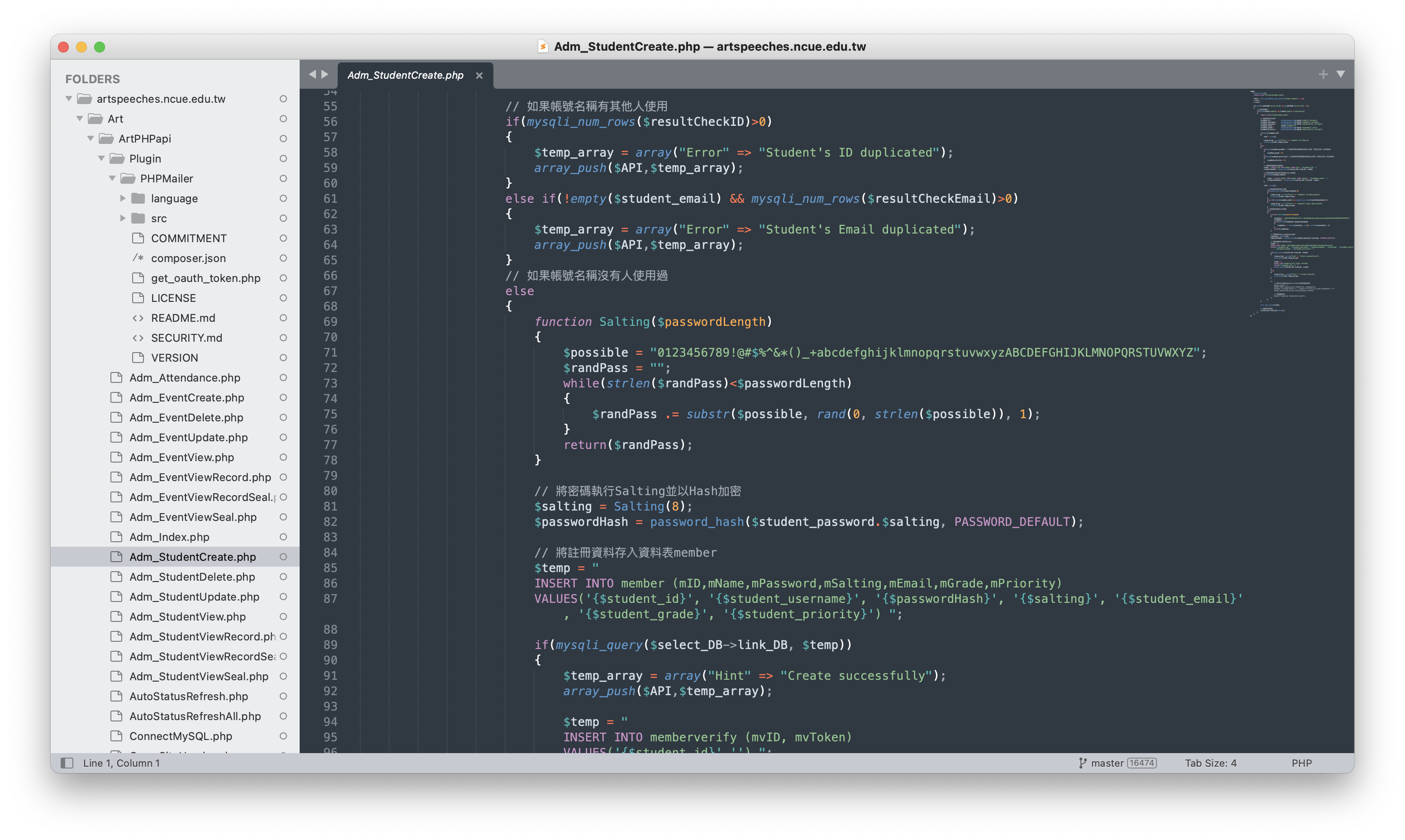Open Adm_EventUpdate.php file

pos(188,437)
